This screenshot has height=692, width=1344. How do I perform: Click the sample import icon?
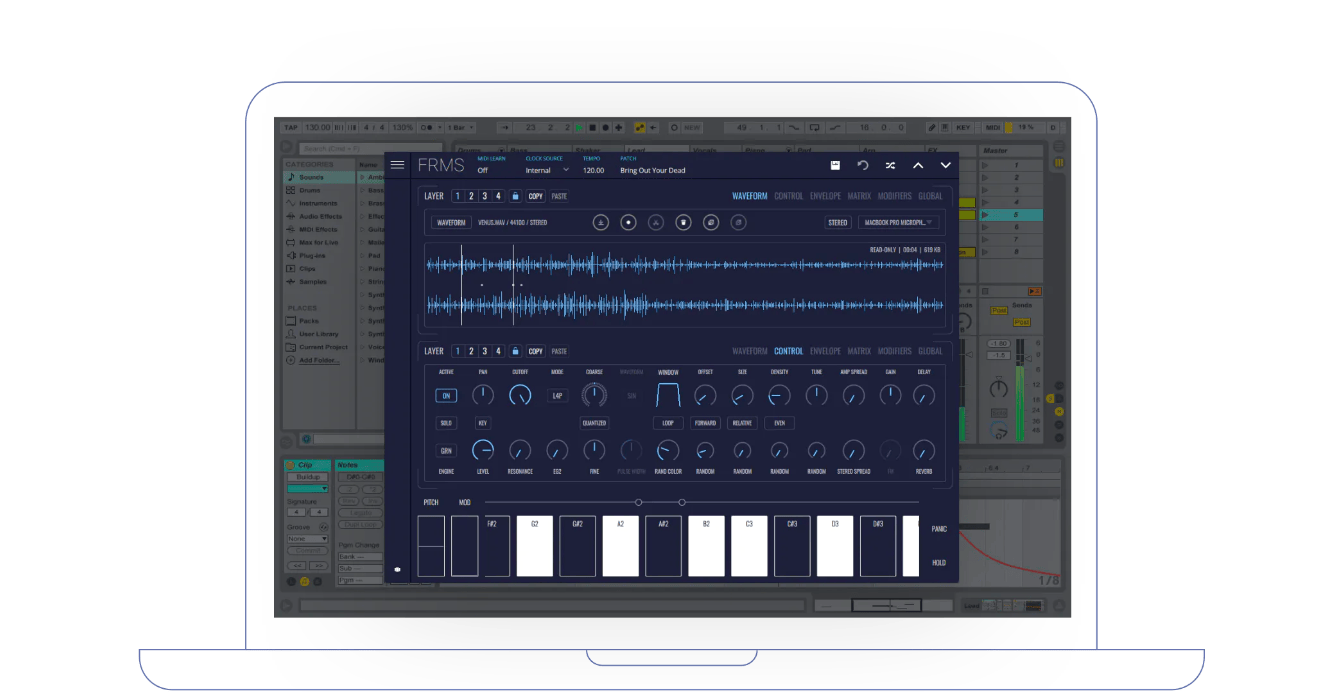coord(601,222)
